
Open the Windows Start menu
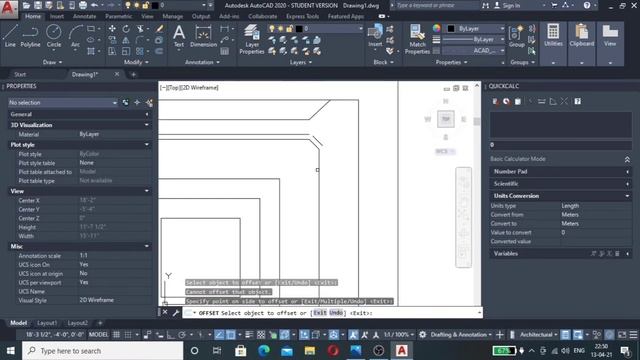(x=10, y=351)
